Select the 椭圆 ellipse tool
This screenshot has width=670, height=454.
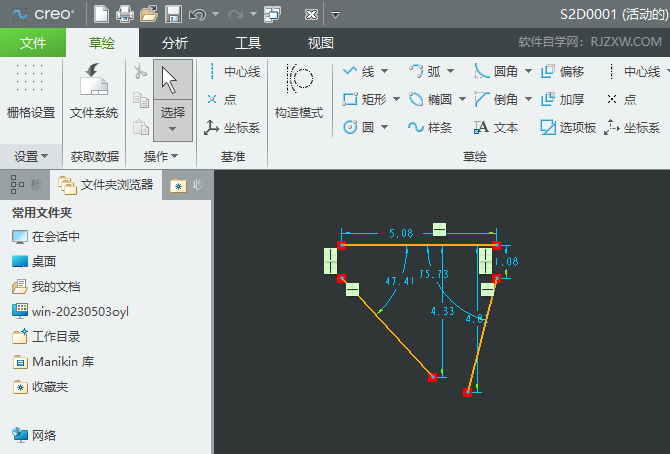point(431,100)
